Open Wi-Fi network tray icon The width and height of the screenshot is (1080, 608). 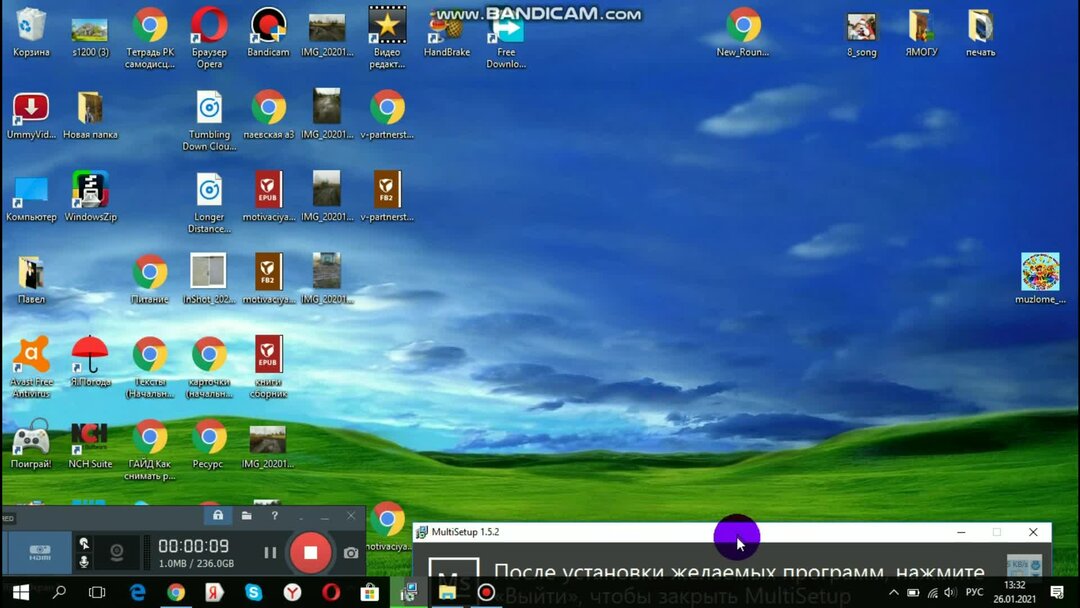pyautogui.click(x=932, y=592)
